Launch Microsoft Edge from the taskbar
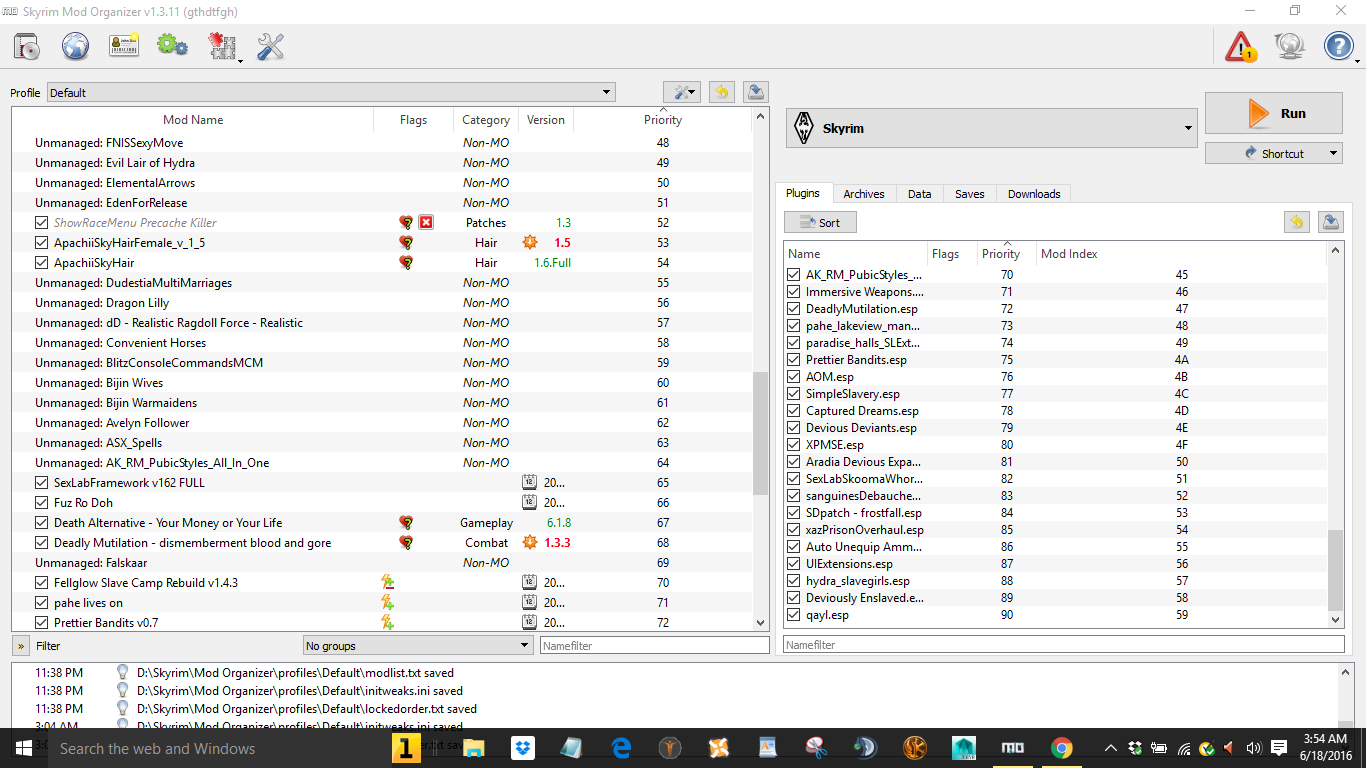This screenshot has height=768, width=1366. [621, 748]
